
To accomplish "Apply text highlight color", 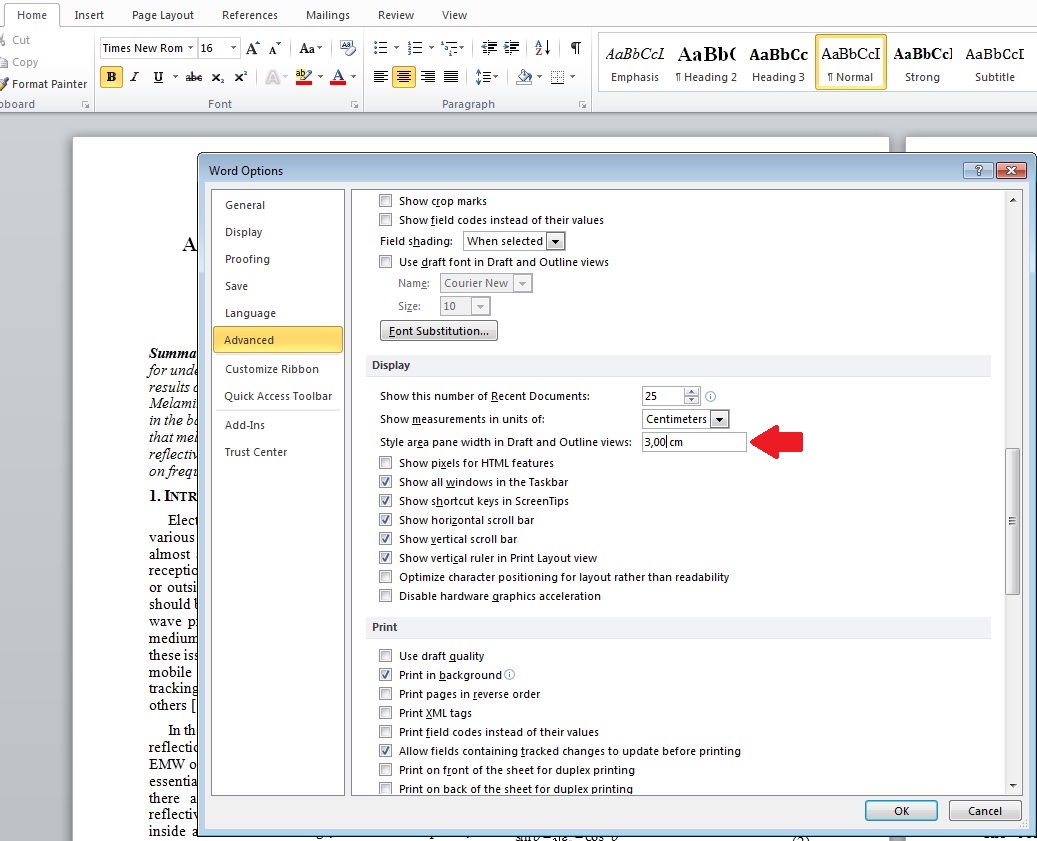I will 304,77.
